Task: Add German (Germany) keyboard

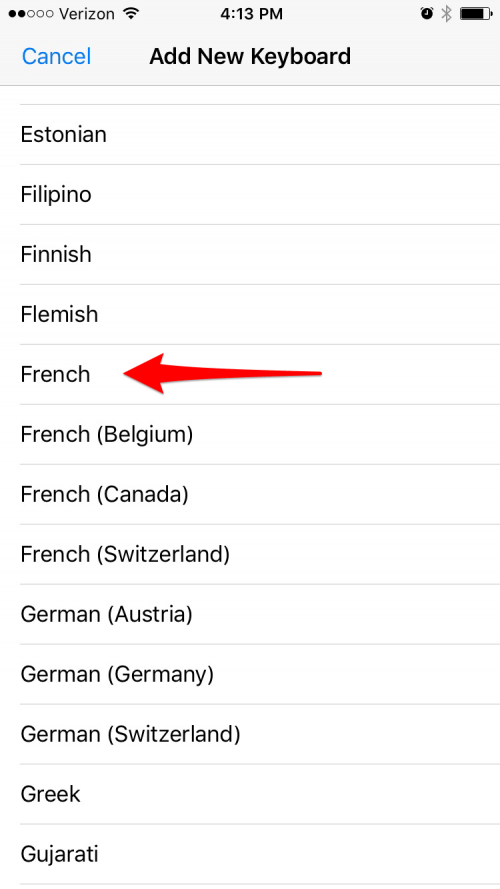Action: point(250,674)
